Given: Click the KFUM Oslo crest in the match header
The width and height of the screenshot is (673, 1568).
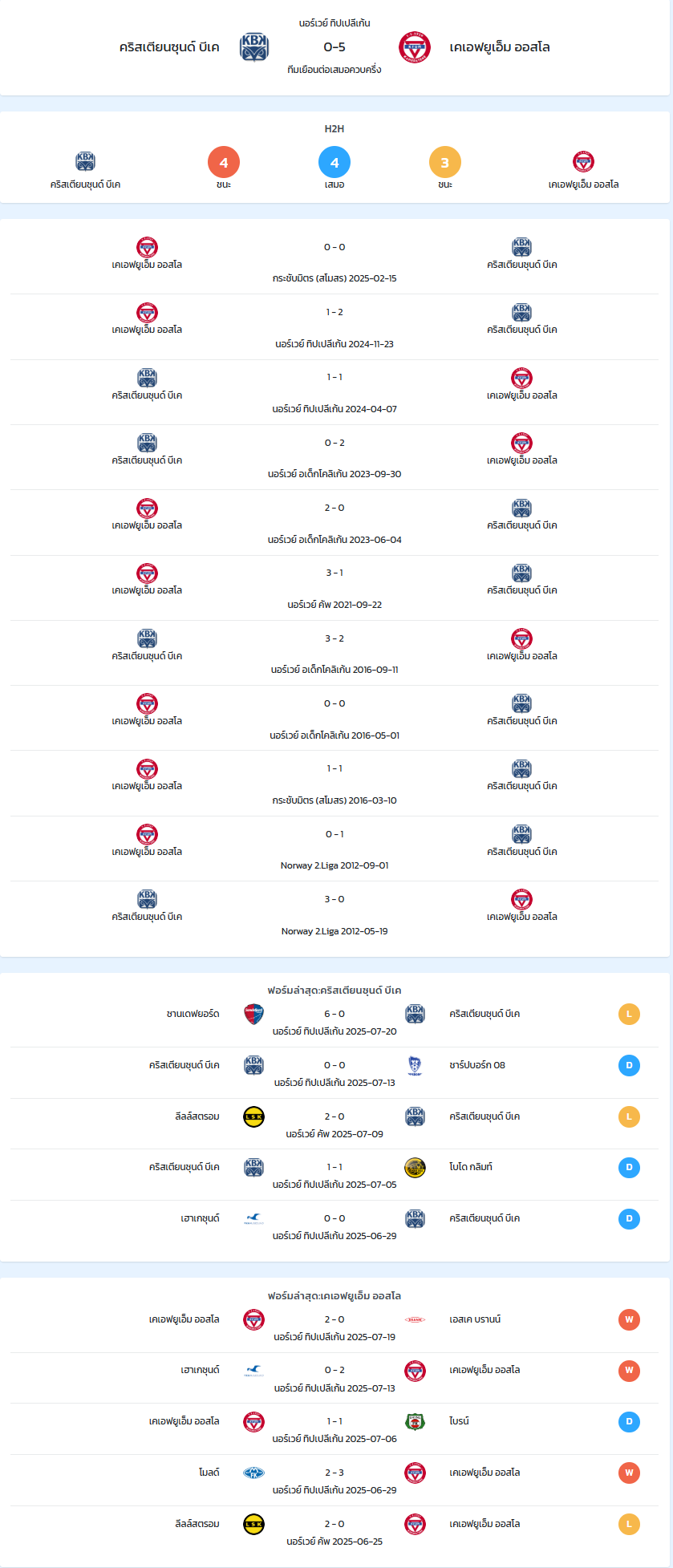Looking at the screenshot, I should pyautogui.click(x=415, y=47).
